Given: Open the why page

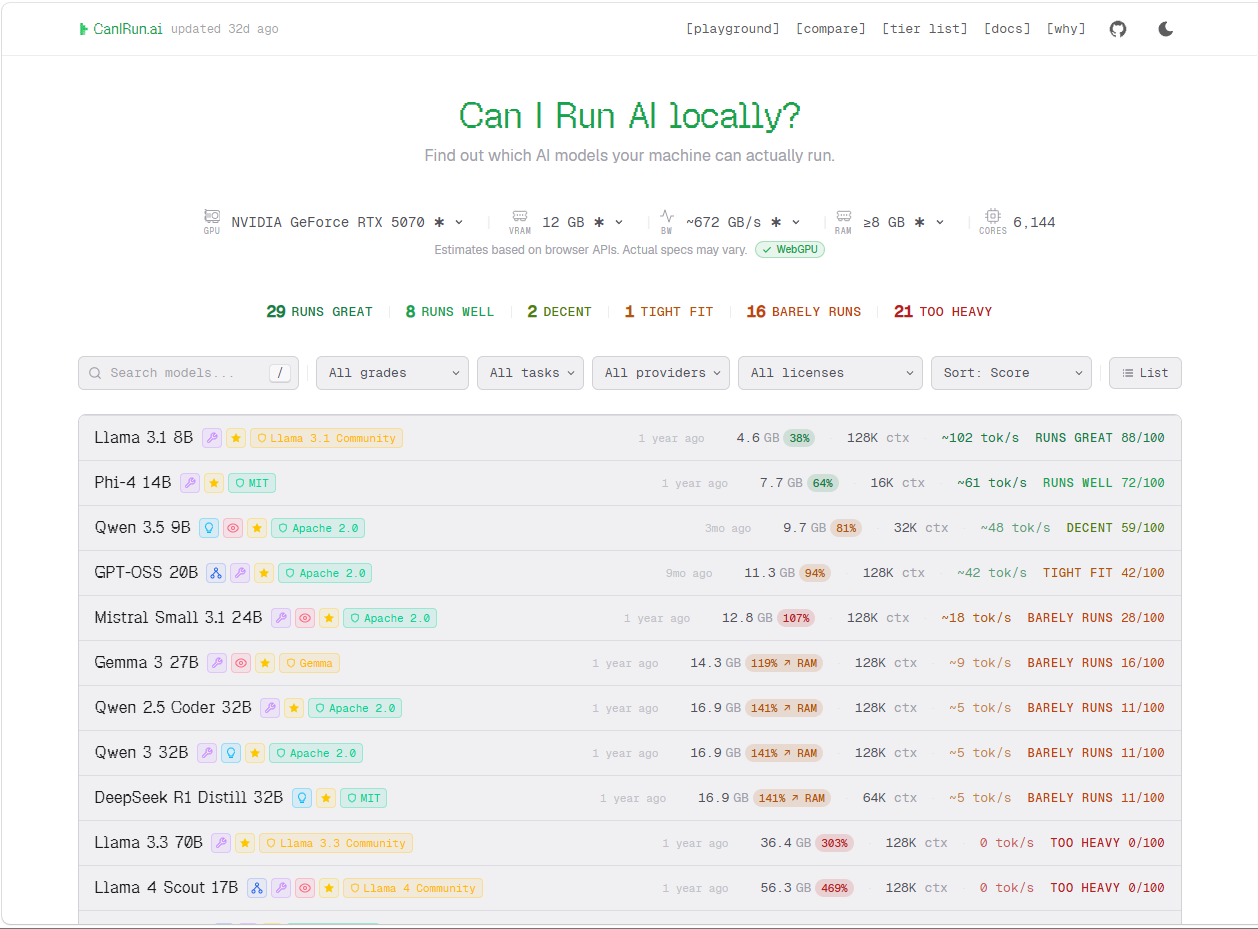Looking at the screenshot, I should pos(1066,29).
